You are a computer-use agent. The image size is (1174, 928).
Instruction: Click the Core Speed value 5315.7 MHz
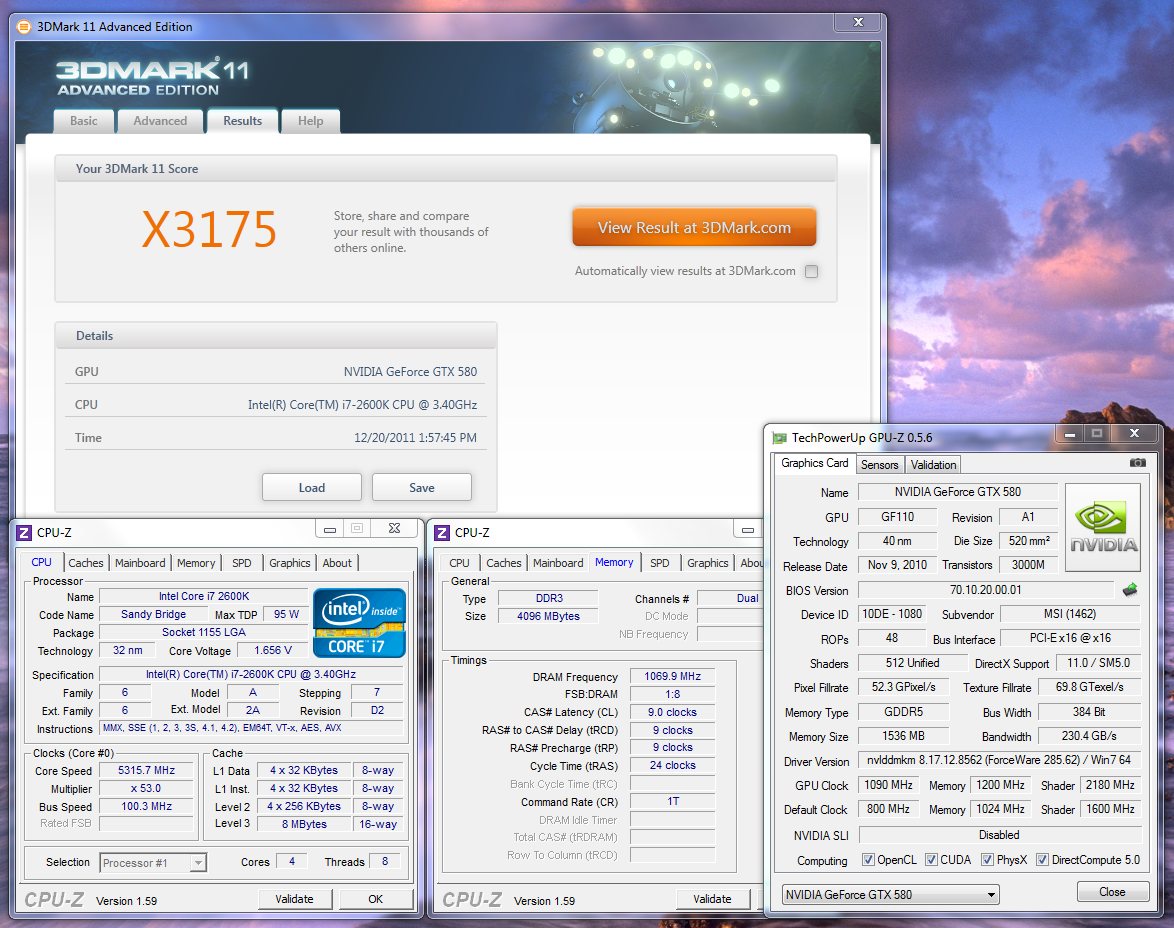point(147,770)
